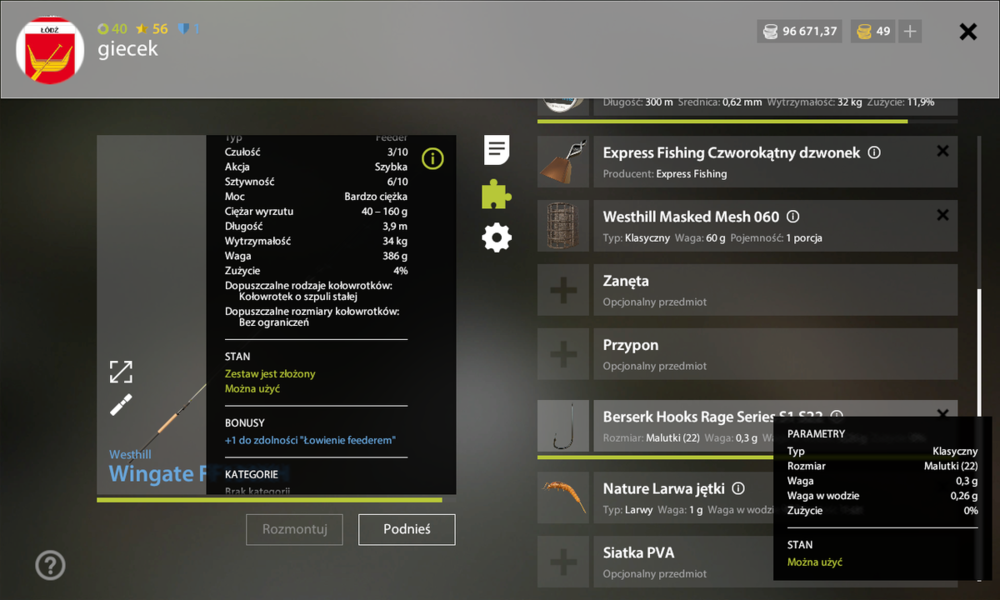Open the help question mark icon
This screenshot has width=1000, height=600.
[50, 565]
